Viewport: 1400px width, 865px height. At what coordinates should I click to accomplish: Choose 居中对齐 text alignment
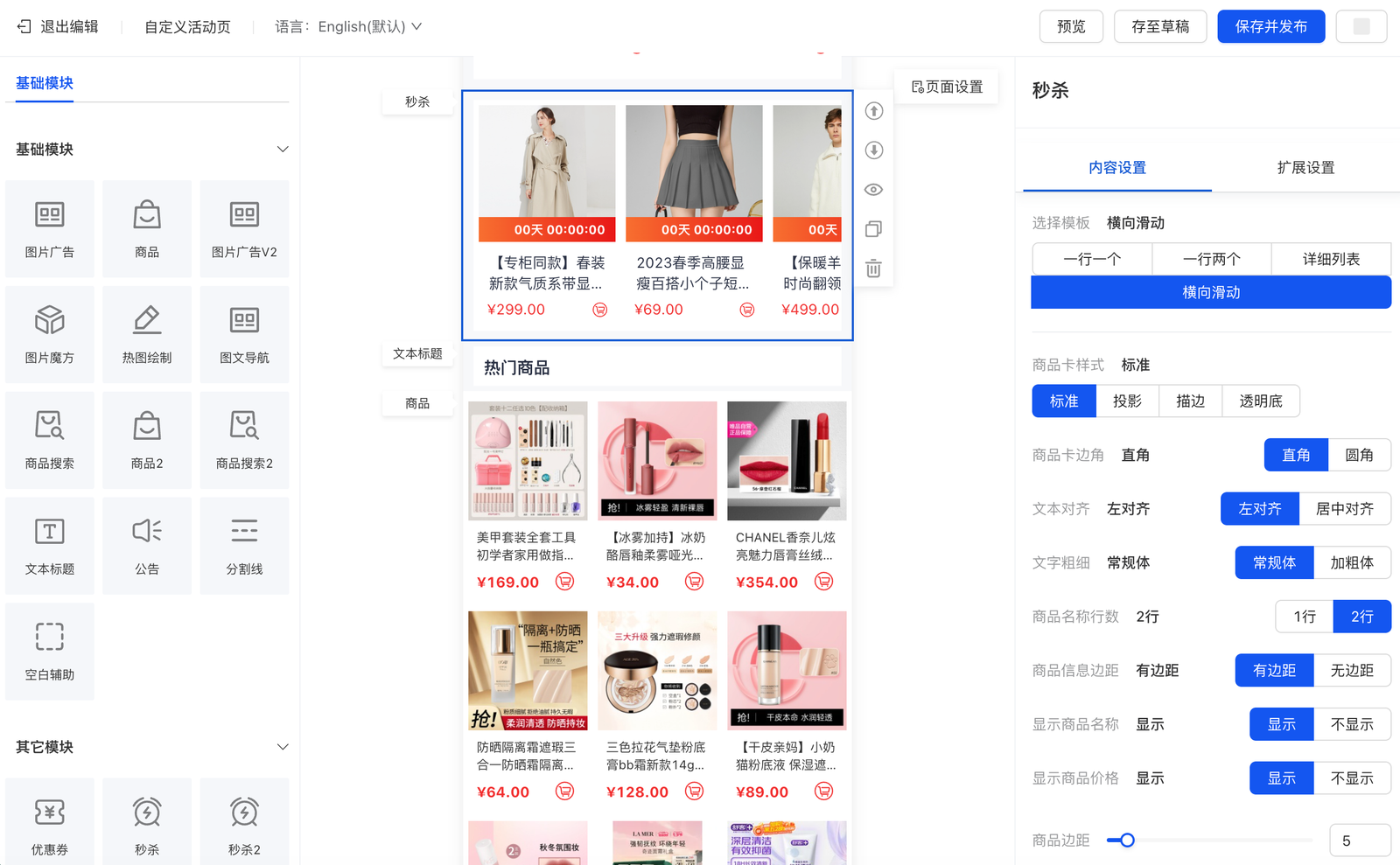(1344, 509)
